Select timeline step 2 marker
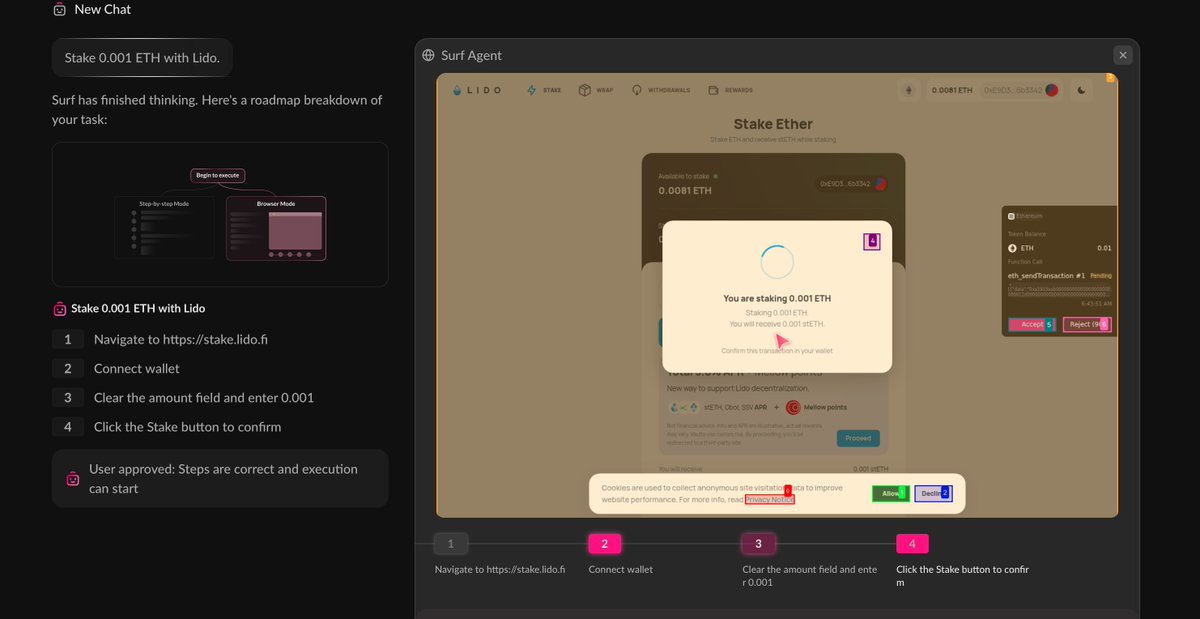Viewport: 1200px width, 619px height. pos(605,544)
